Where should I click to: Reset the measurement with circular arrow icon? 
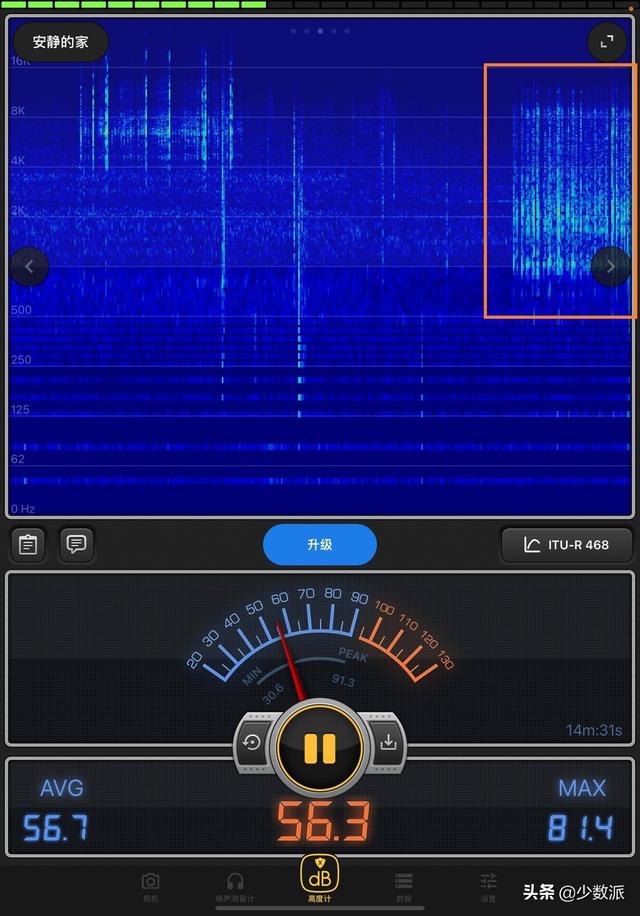point(252,742)
